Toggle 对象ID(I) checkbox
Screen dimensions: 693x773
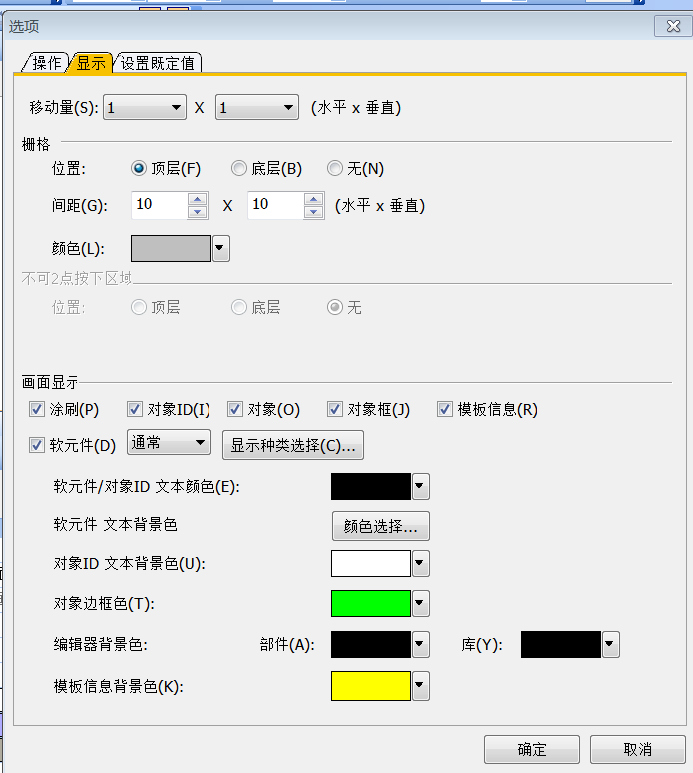135,409
